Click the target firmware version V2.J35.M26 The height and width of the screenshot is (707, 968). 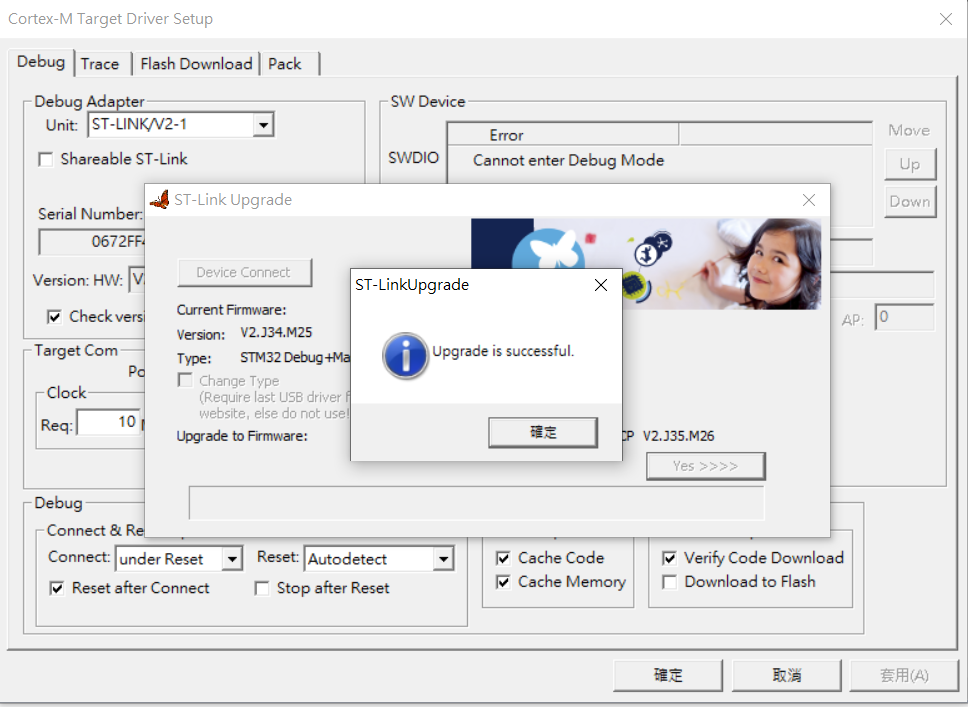(x=678, y=436)
